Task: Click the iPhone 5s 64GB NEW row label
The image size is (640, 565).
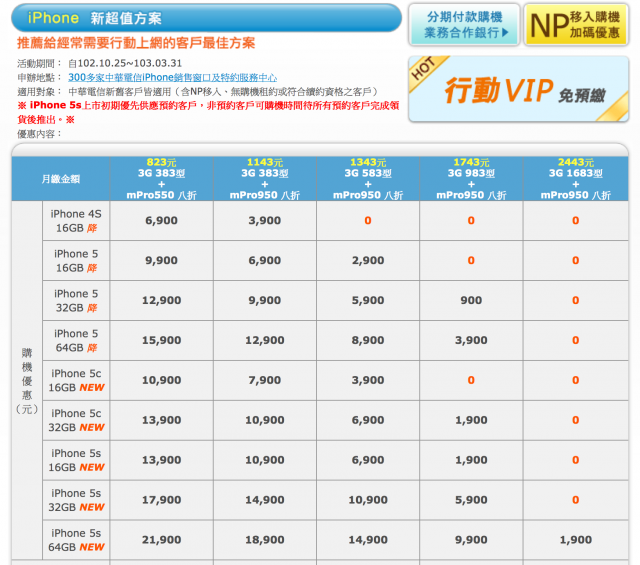Action: (76, 540)
